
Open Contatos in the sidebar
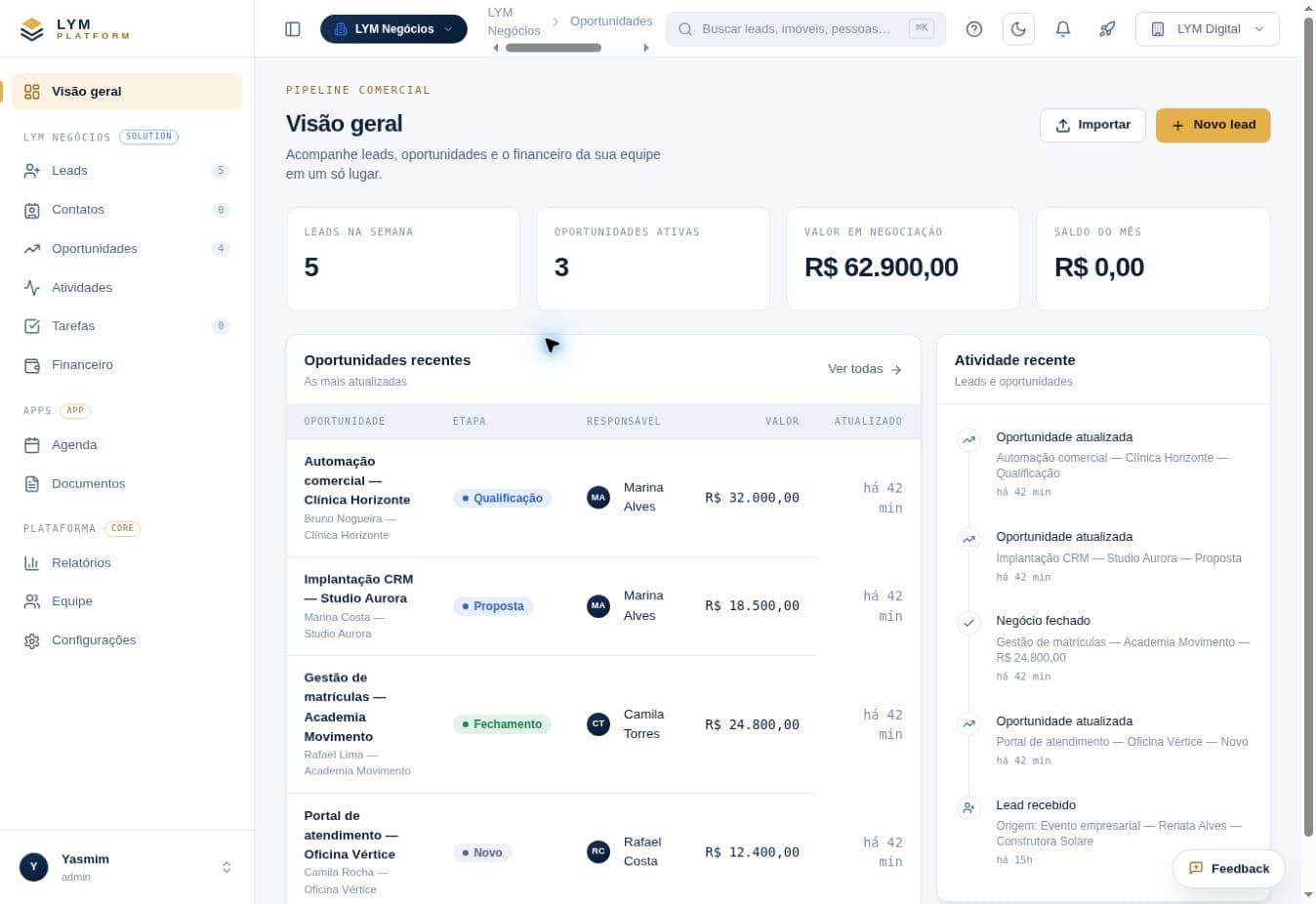pyautogui.click(x=127, y=210)
